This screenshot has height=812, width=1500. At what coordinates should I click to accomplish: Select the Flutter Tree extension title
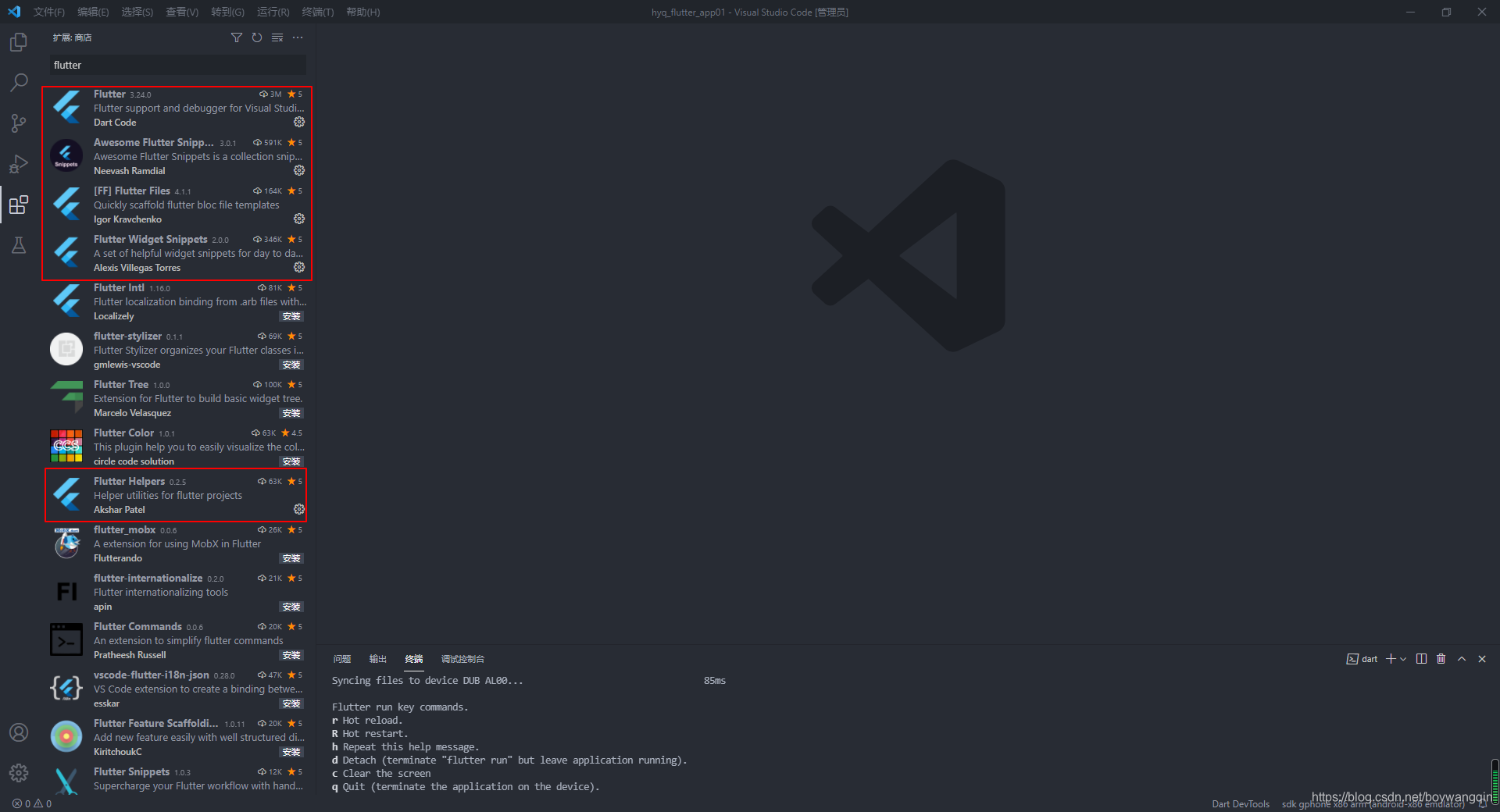(121, 384)
